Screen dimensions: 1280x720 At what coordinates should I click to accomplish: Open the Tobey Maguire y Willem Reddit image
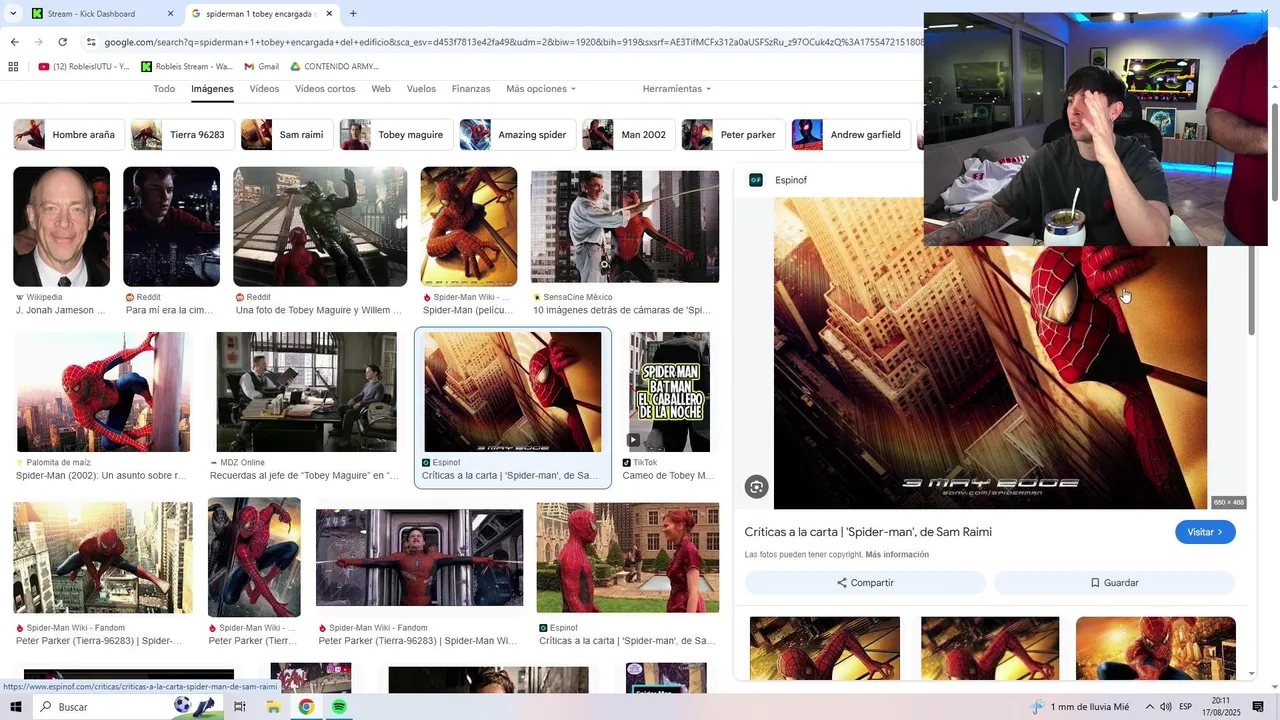[x=320, y=227]
